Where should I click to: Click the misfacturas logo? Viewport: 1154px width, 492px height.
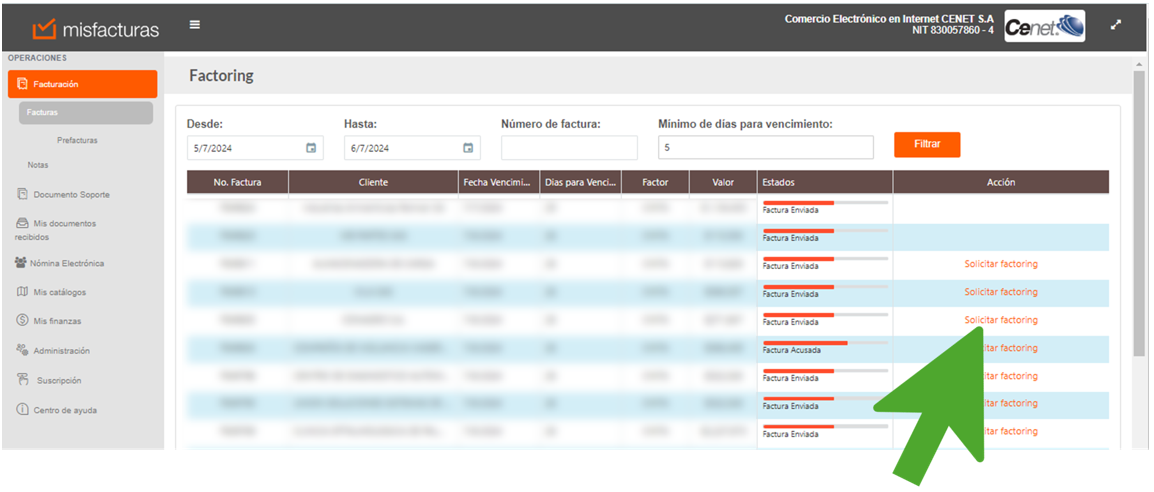(x=96, y=29)
